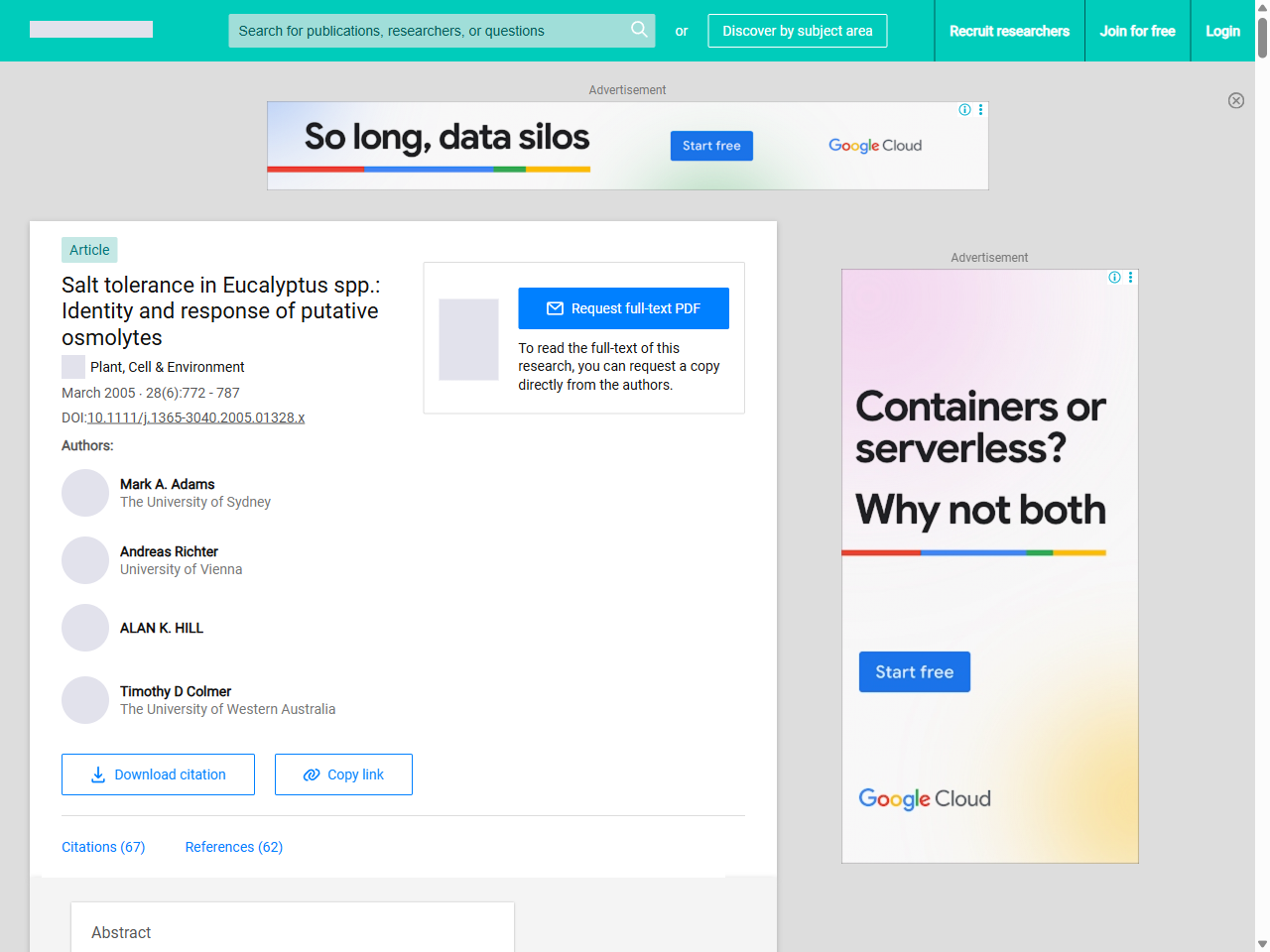Click the top banner ad info icon
Image resolution: width=1270 pixels, height=952 pixels.
964,110
